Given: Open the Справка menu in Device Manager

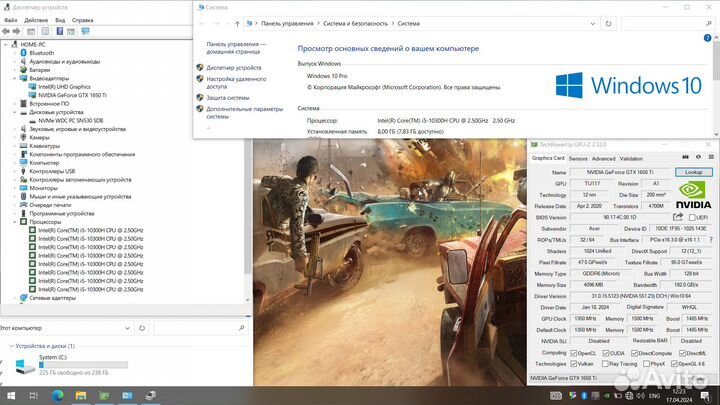Looking at the screenshot, I should pyautogui.click(x=83, y=20).
